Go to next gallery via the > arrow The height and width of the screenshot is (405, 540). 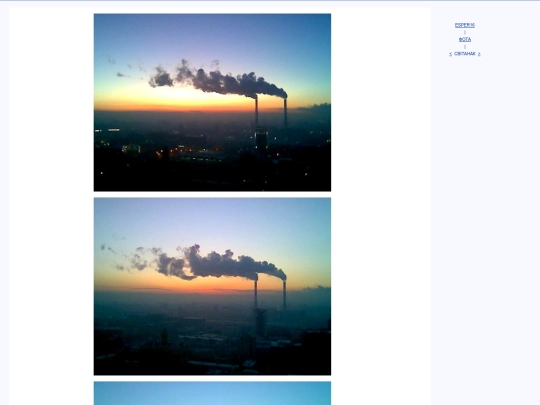[x=479, y=54]
